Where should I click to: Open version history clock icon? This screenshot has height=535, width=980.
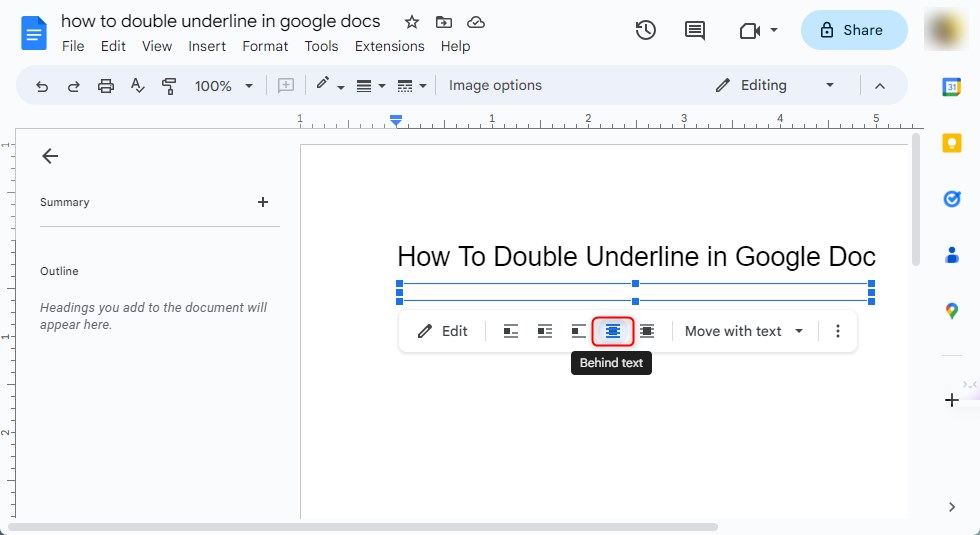(646, 30)
